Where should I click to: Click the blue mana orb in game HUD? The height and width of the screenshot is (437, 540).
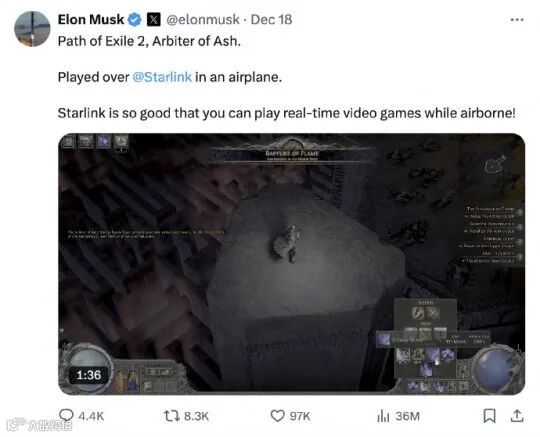tap(496, 366)
